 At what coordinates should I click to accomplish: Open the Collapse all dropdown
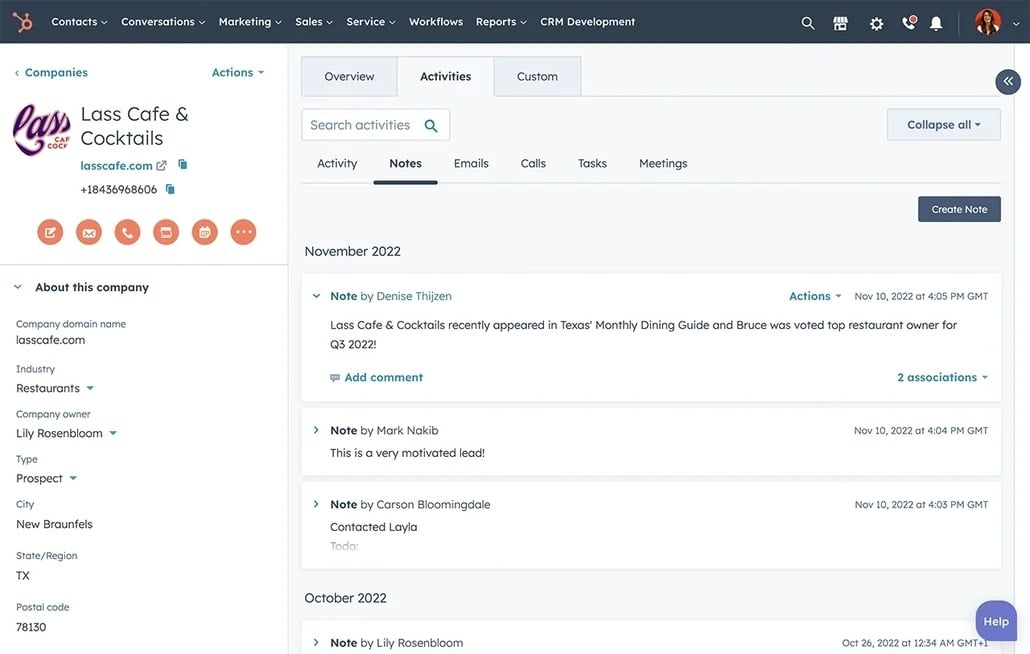tap(942, 123)
